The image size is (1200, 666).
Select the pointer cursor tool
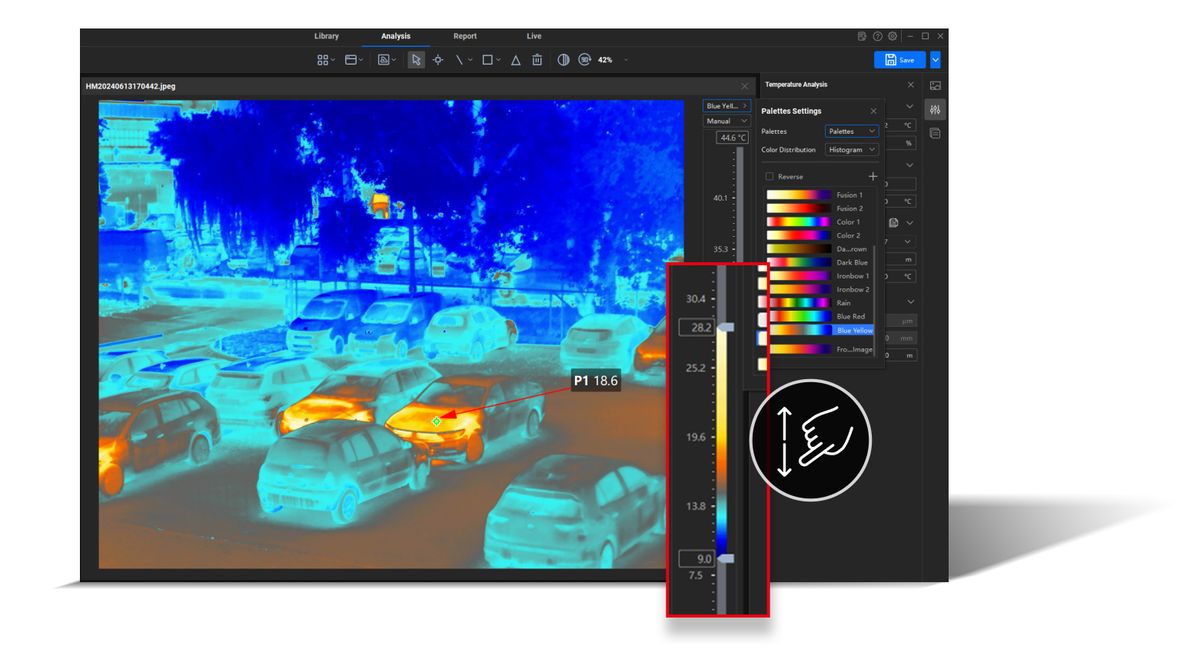tap(416, 60)
